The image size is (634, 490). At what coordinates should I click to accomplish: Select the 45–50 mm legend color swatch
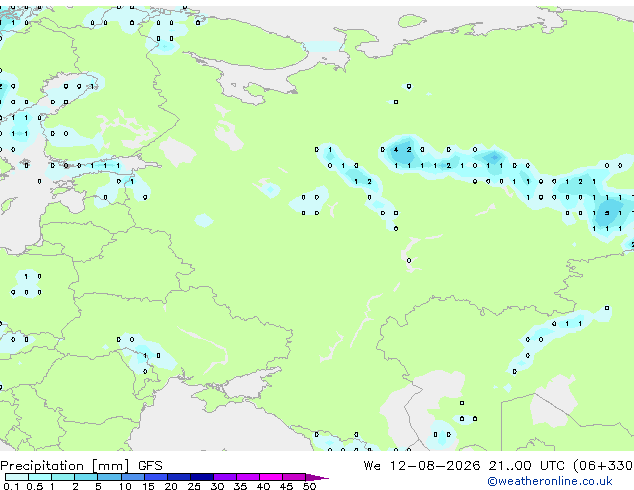pyautogui.click(x=294, y=477)
